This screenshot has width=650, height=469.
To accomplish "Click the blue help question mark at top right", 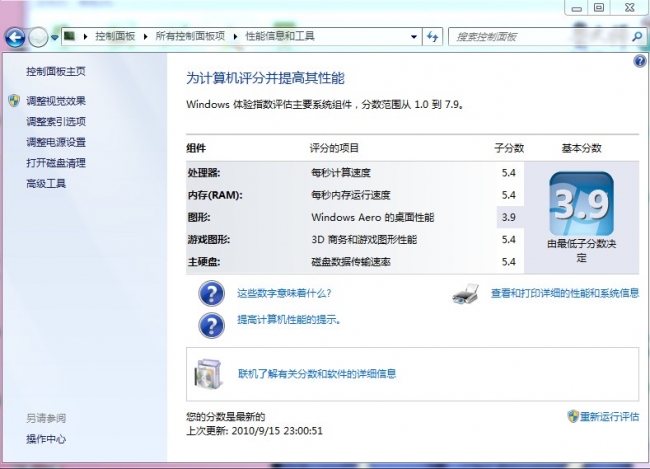I will (x=640, y=61).
